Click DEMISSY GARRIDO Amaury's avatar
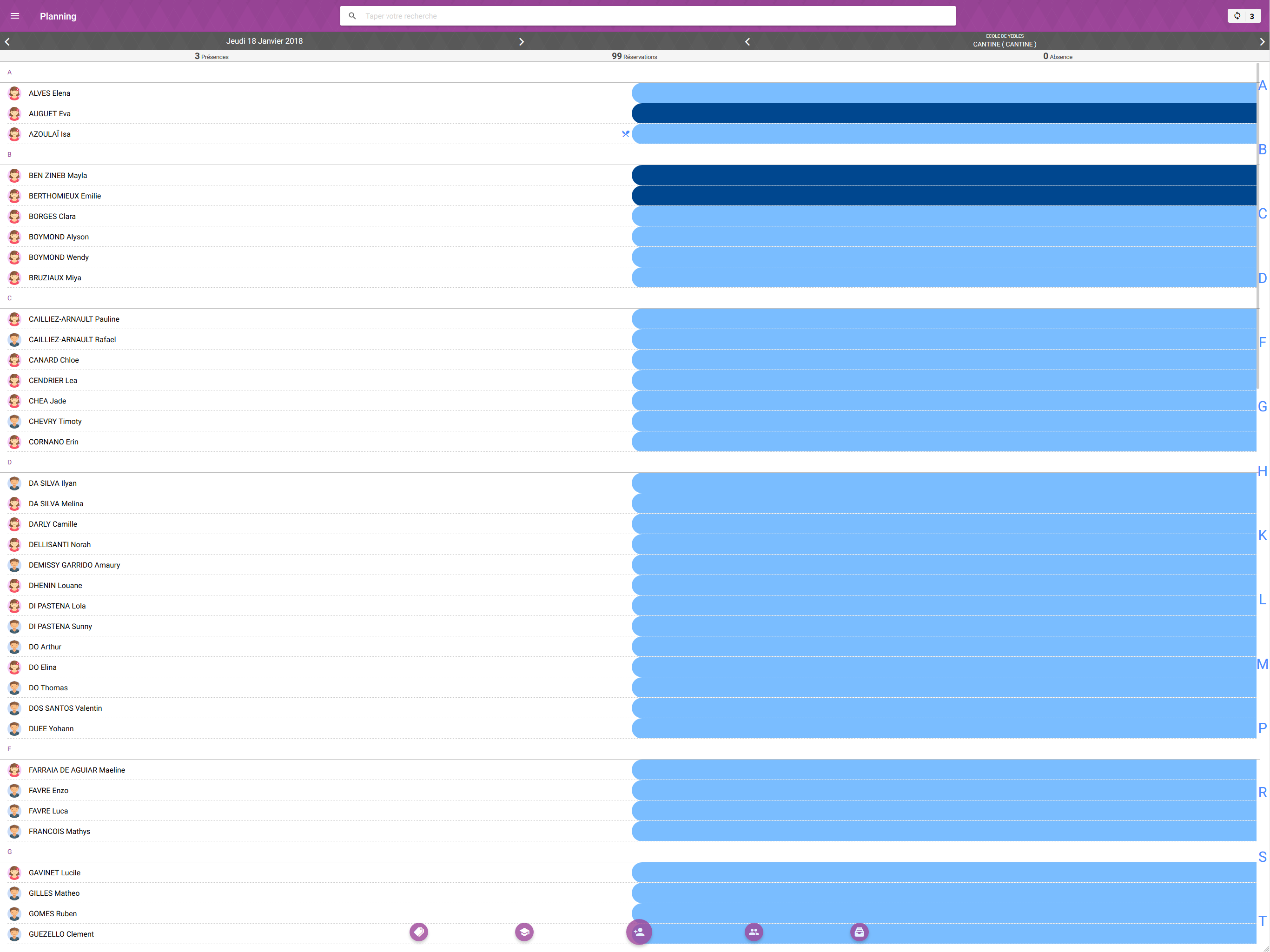Viewport: 1270px width, 952px height. (15, 565)
